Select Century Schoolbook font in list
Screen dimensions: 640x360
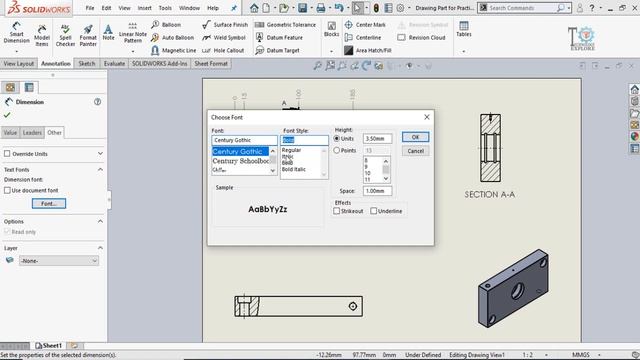click(240, 161)
